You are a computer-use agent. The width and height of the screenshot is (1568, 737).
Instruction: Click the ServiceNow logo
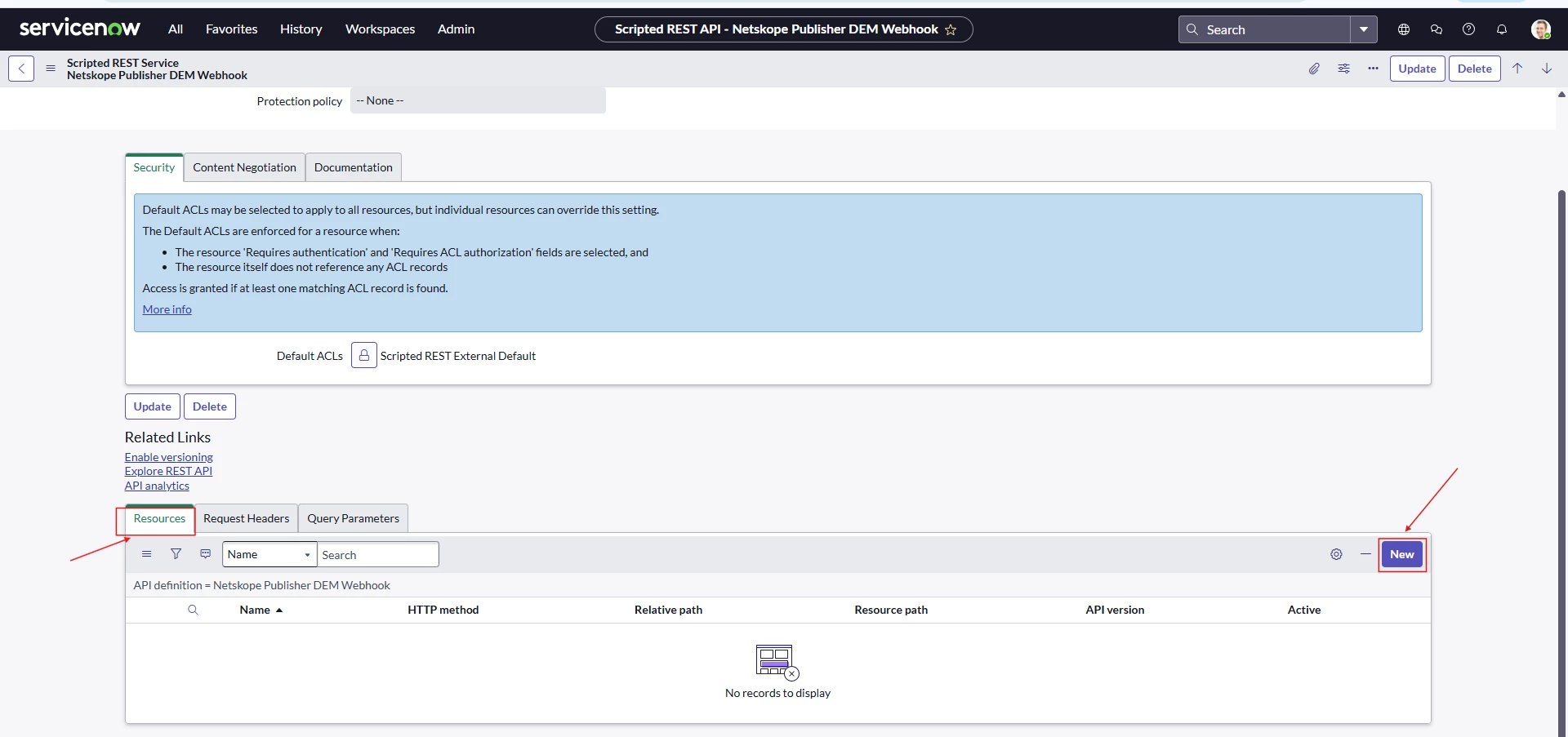[80, 29]
